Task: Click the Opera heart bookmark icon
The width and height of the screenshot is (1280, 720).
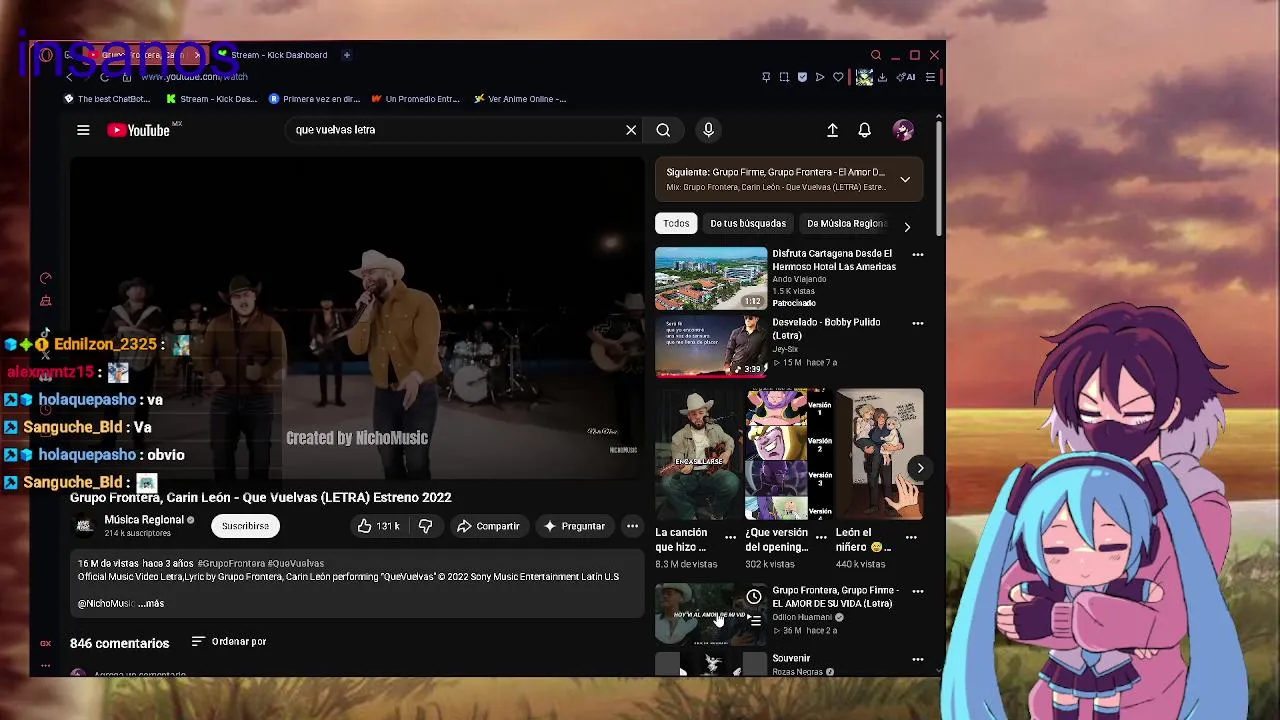Action: [838, 77]
